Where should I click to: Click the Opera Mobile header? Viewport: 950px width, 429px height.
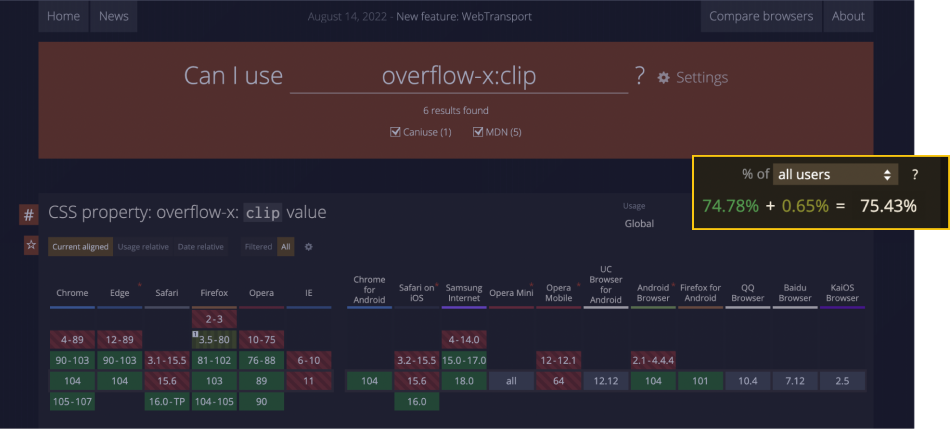pyautogui.click(x=559, y=293)
